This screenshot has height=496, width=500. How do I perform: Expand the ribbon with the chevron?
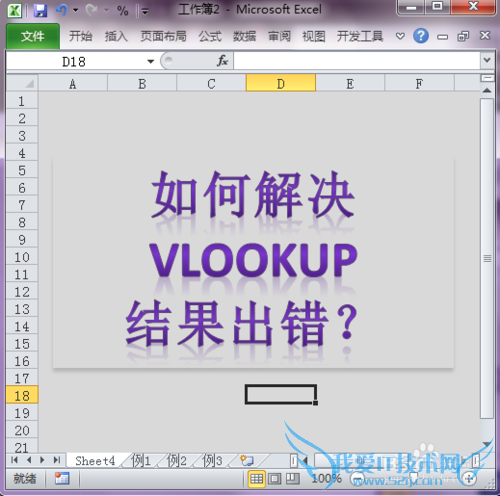(400, 36)
